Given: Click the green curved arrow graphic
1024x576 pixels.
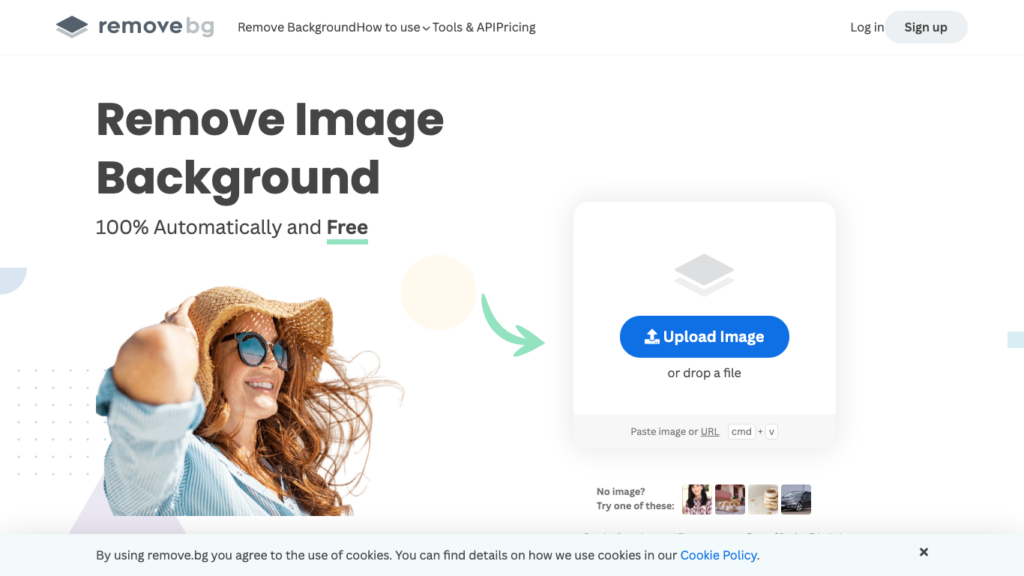Looking at the screenshot, I should tap(511, 325).
